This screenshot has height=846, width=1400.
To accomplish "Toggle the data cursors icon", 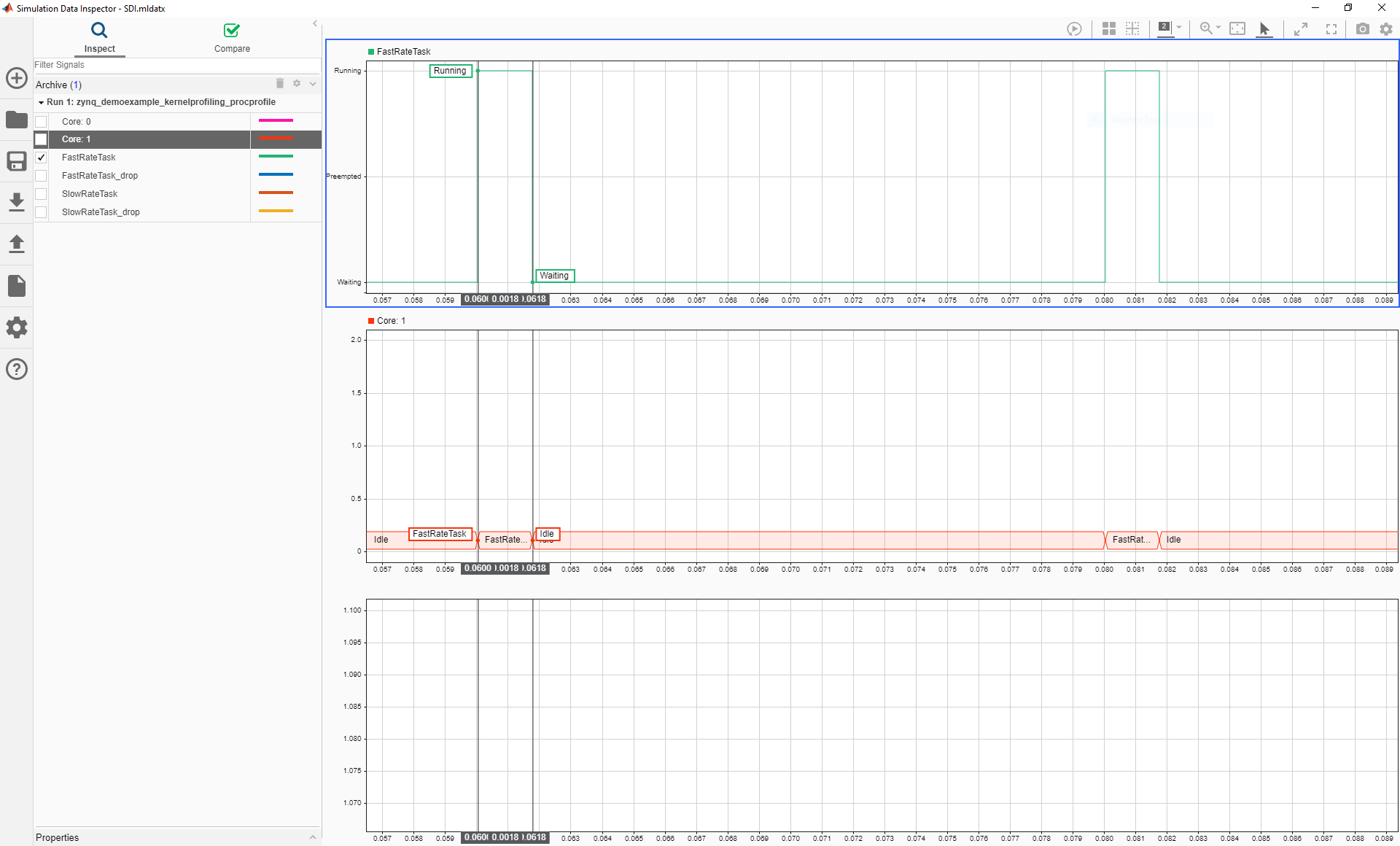I will click(x=1164, y=28).
